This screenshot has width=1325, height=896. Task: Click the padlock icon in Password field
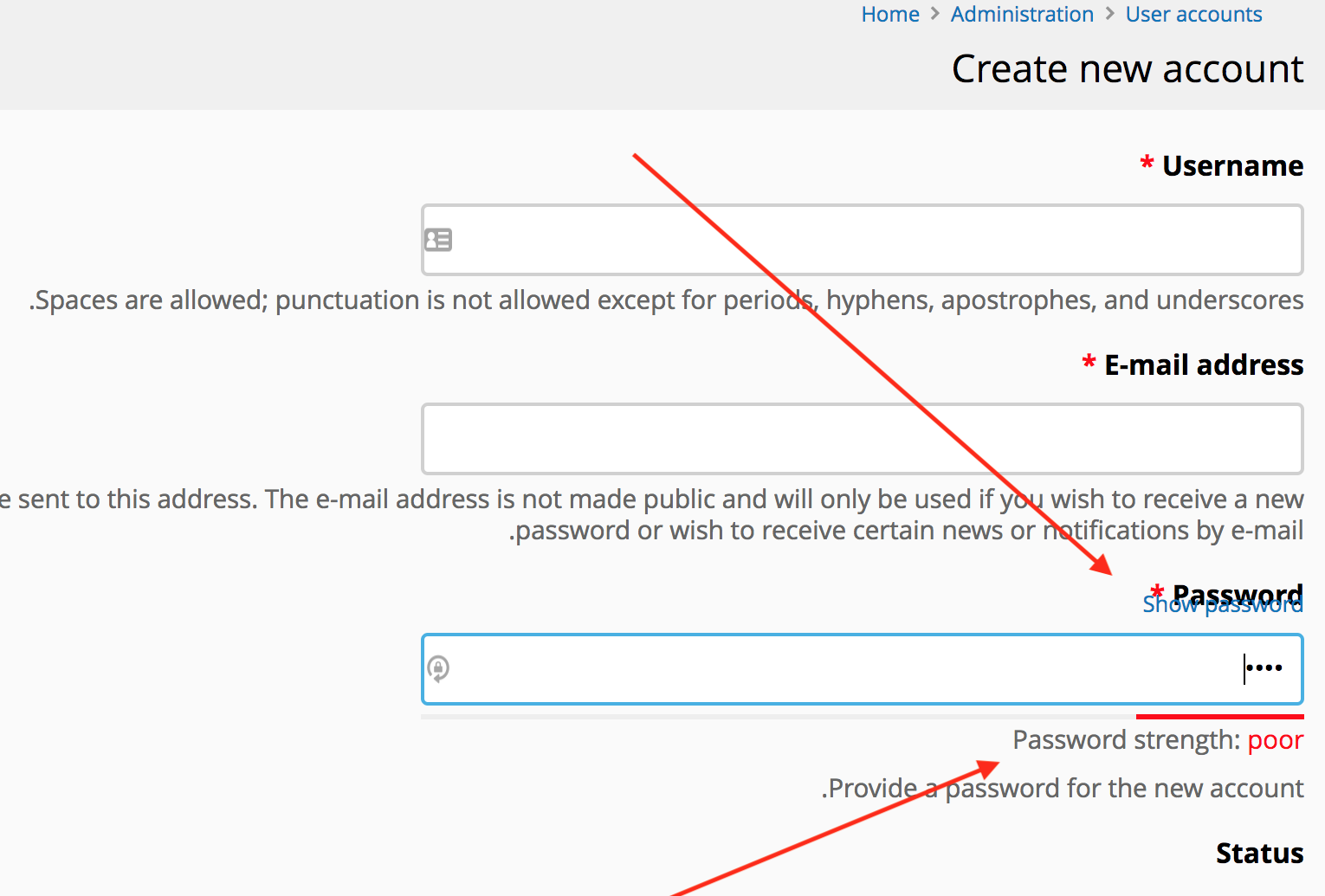pos(439,668)
